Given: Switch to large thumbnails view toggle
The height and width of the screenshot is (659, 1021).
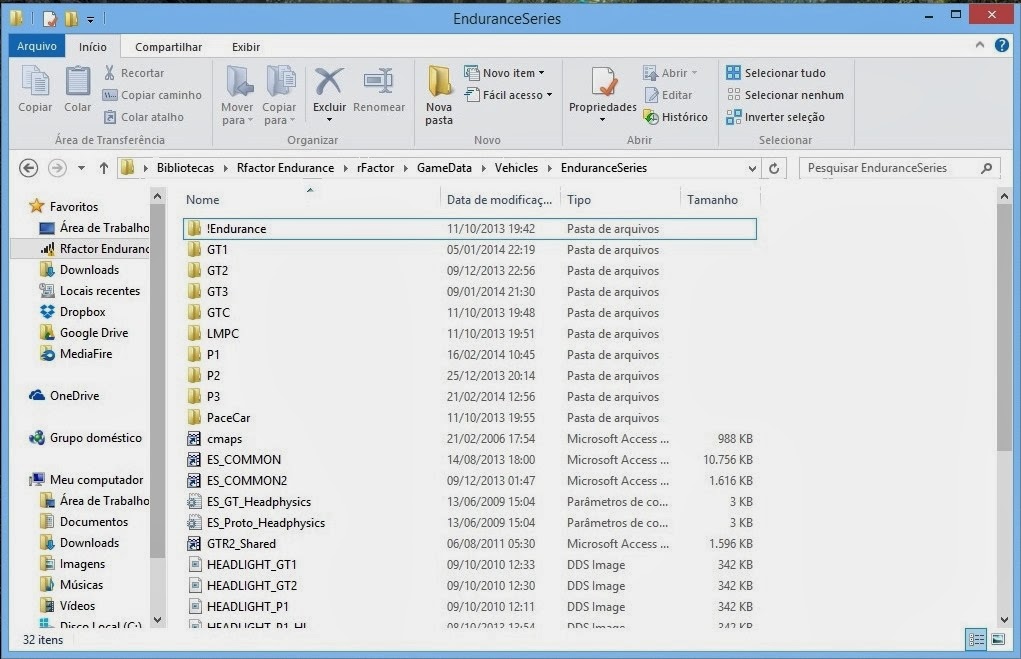Looking at the screenshot, I should pos(997,639).
